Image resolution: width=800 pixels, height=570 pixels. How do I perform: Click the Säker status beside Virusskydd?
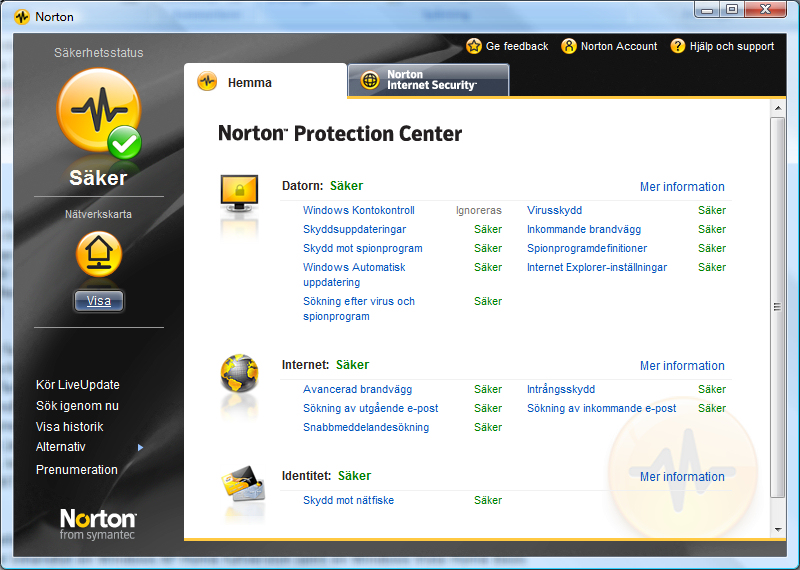(x=712, y=210)
